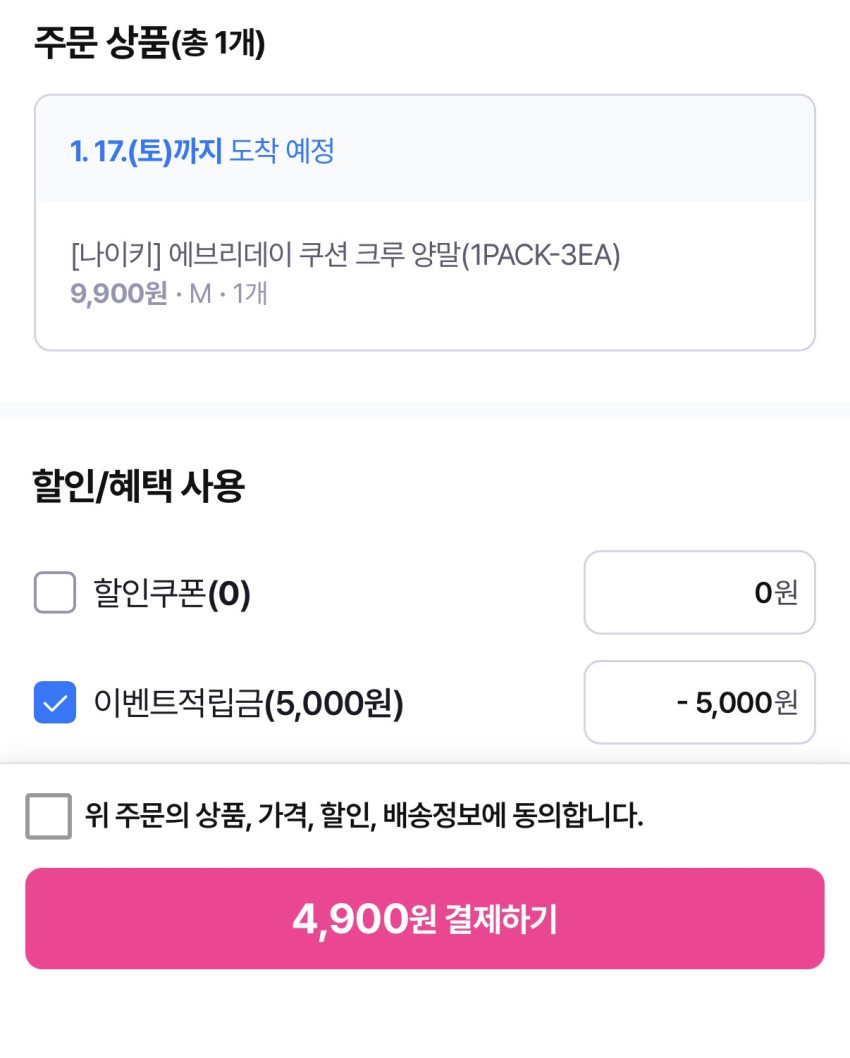Tap the 할인쿠폰(0) label

point(172,594)
